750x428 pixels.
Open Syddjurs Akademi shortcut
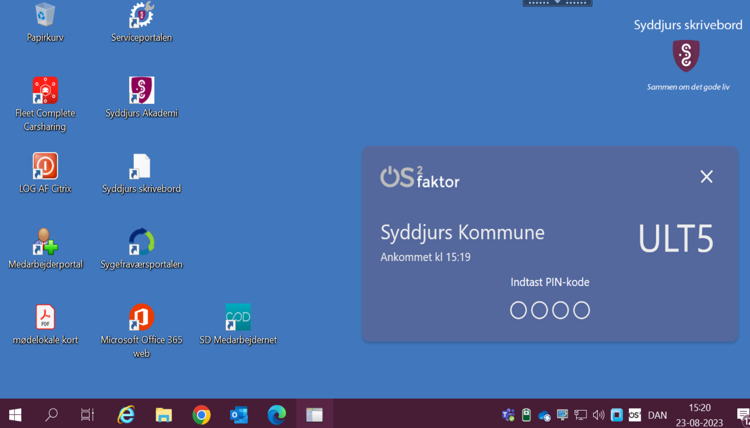pyautogui.click(x=141, y=91)
